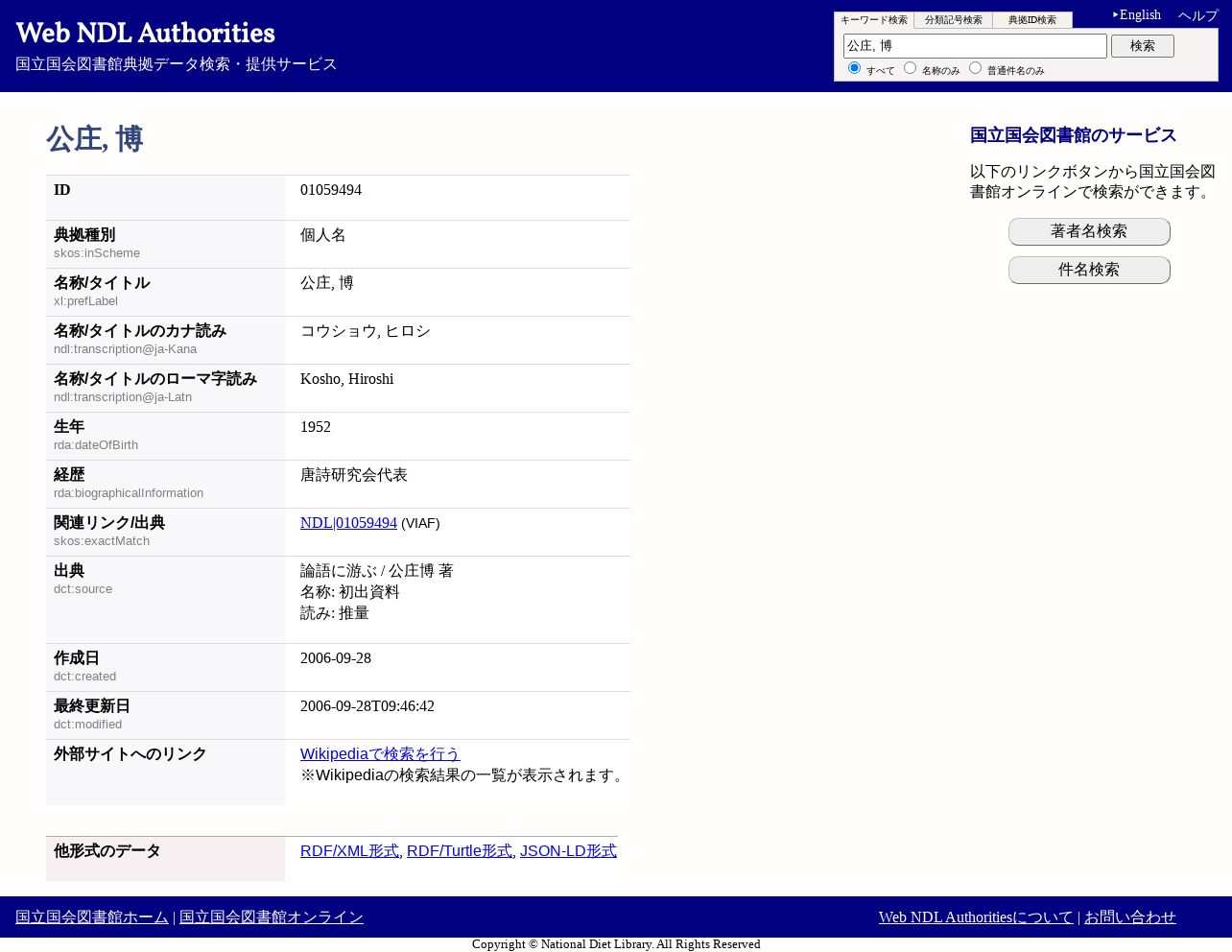Open JSON-LD形式 data link
Image resolution: width=1232 pixels, height=952 pixels.
click(568, 851)
